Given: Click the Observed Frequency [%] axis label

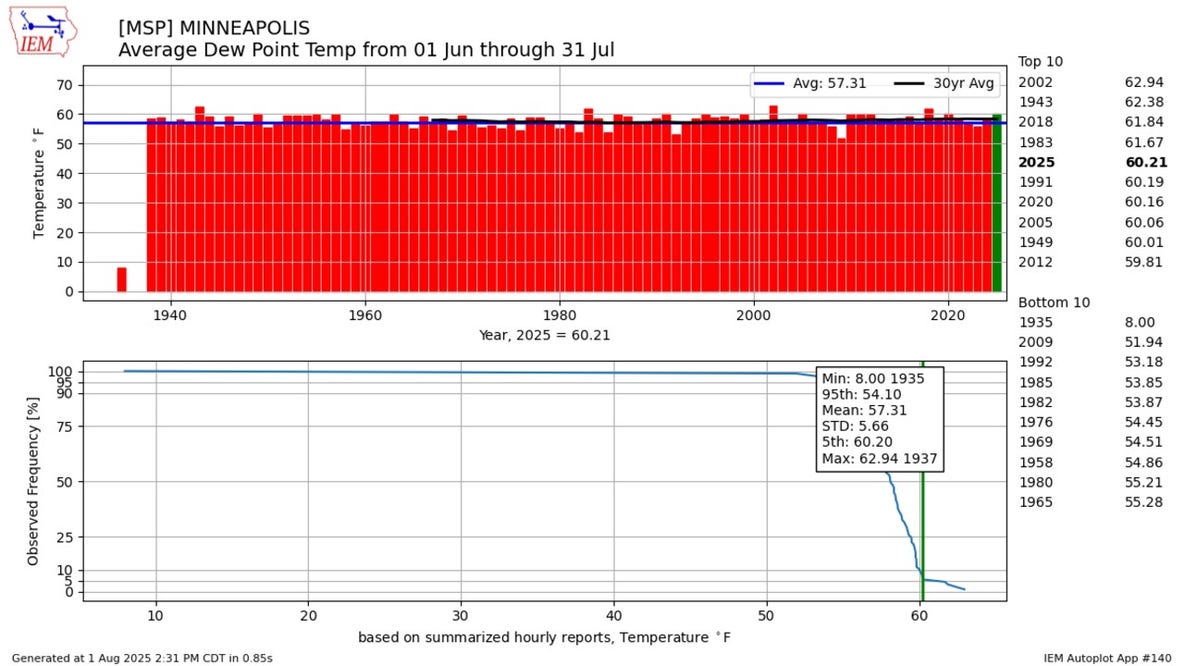Looking at the screenshot, I should [33, 480].
